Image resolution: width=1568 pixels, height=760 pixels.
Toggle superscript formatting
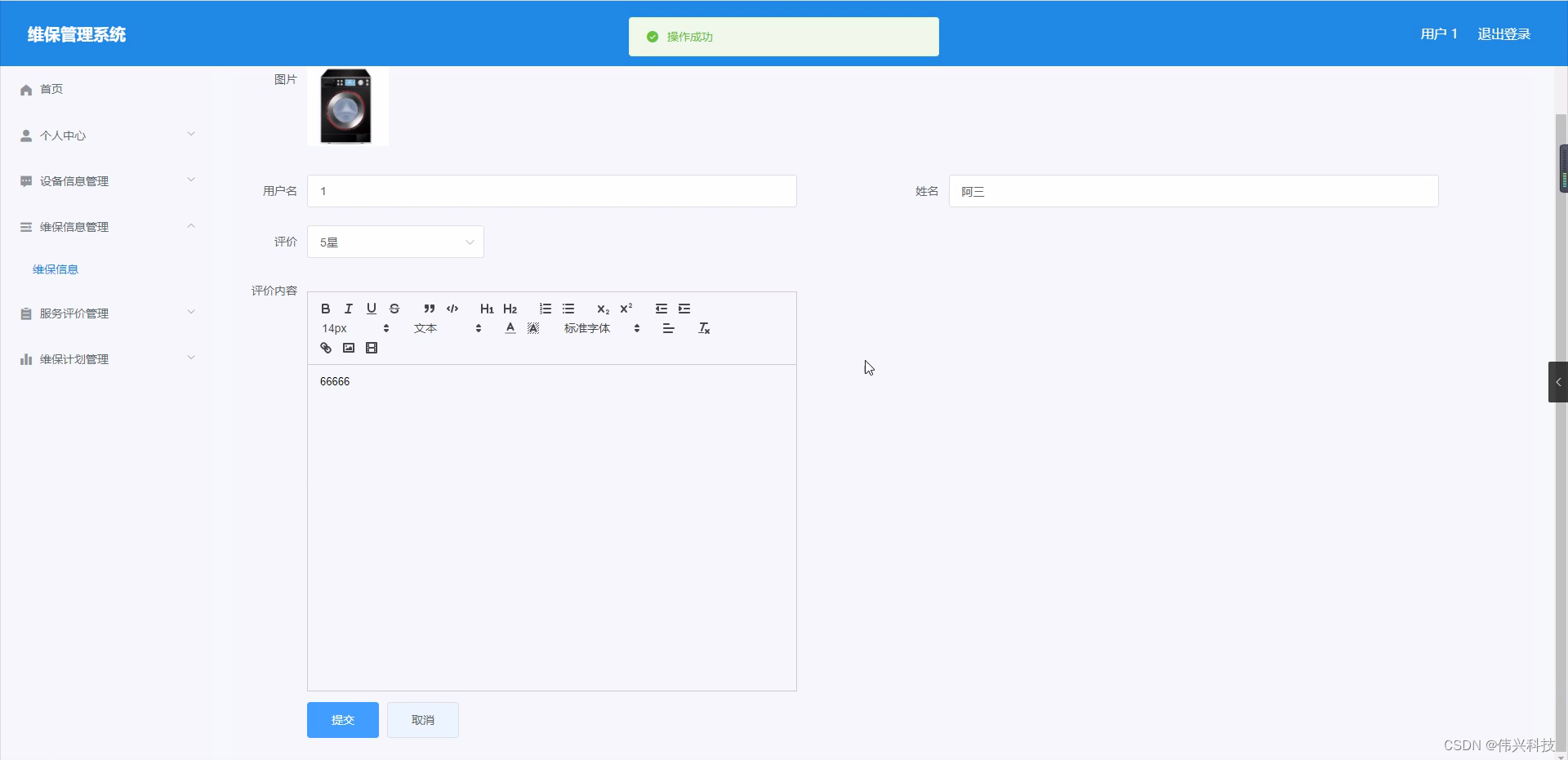click(626, 309)
